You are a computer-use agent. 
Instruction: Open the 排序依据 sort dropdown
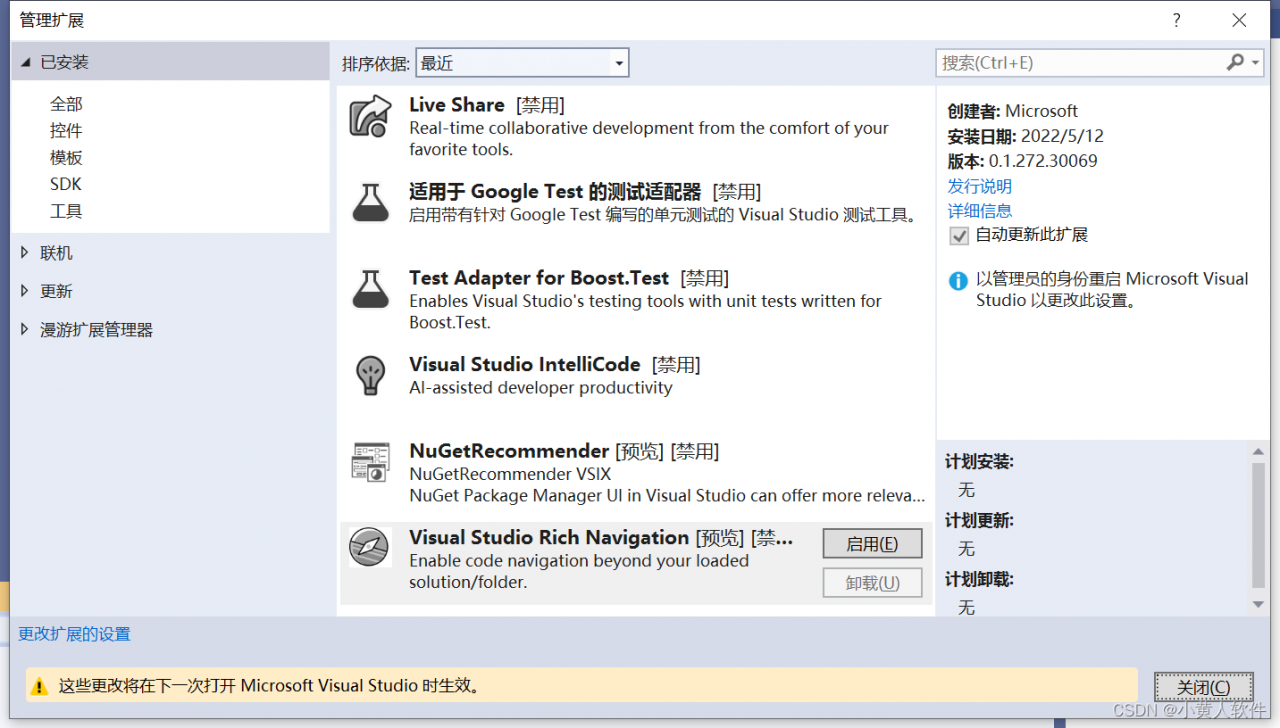pos(522,63)
